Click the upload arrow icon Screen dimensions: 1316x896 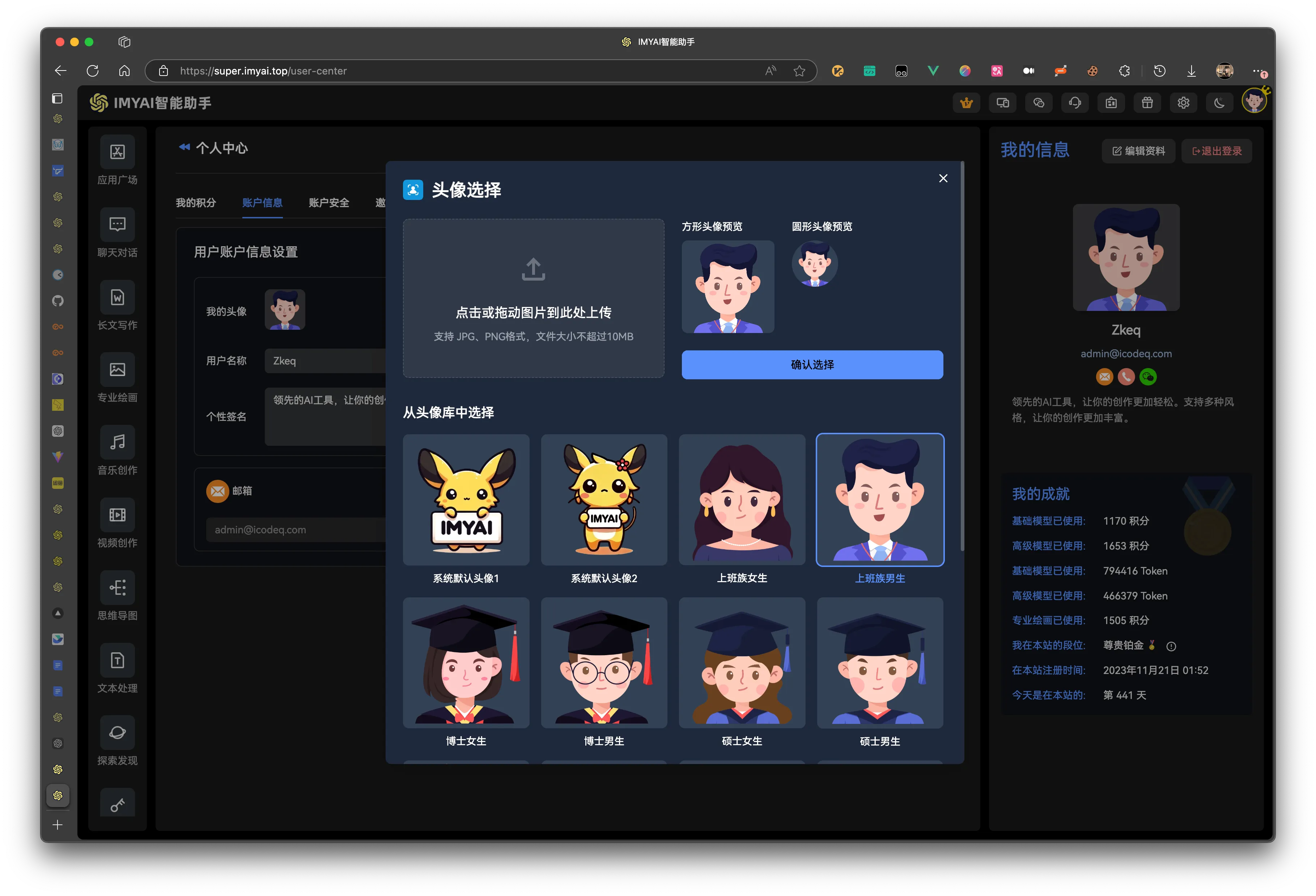click(533, 269)
